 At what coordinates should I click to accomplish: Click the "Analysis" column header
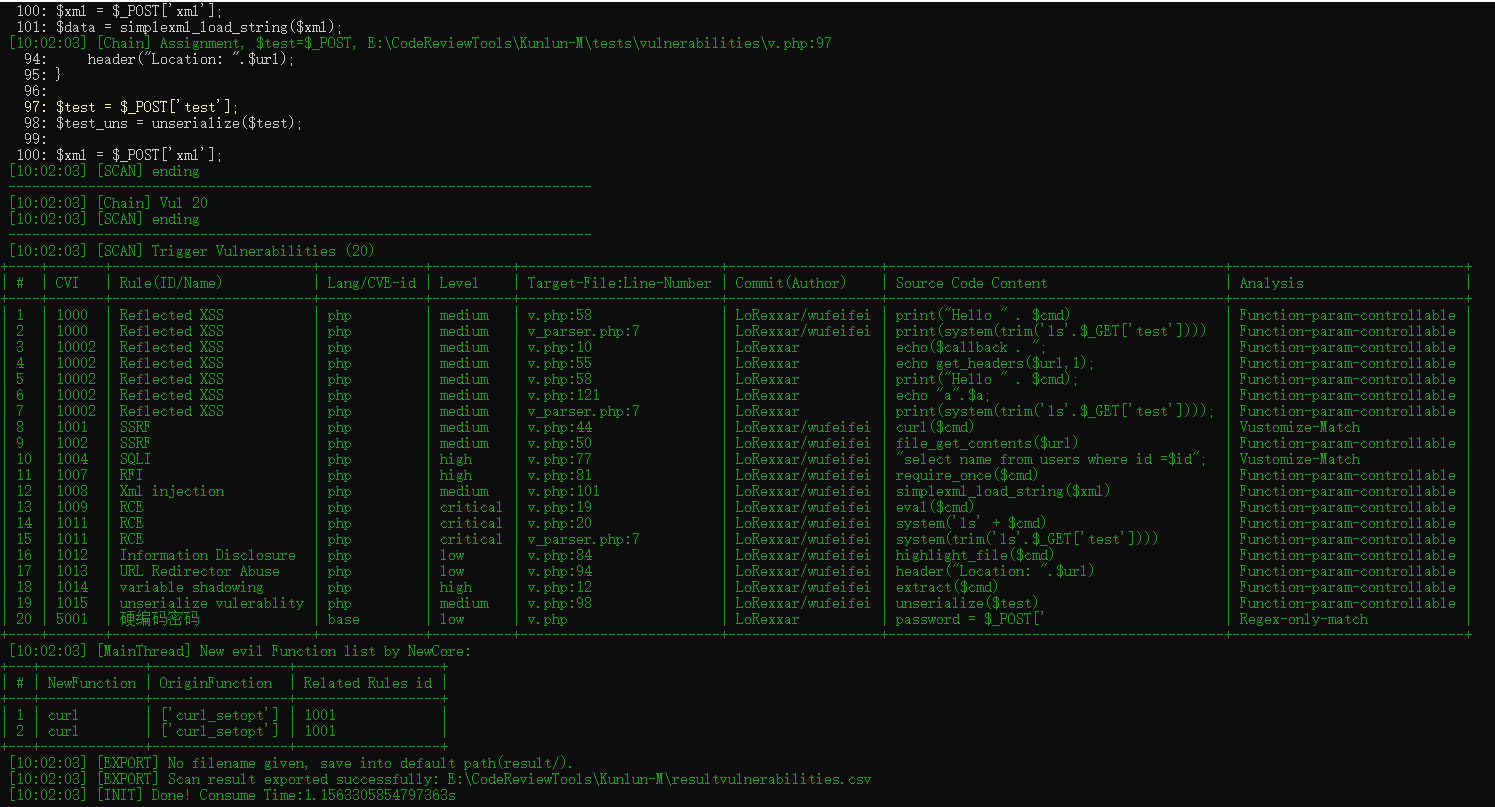point(1271,283)
